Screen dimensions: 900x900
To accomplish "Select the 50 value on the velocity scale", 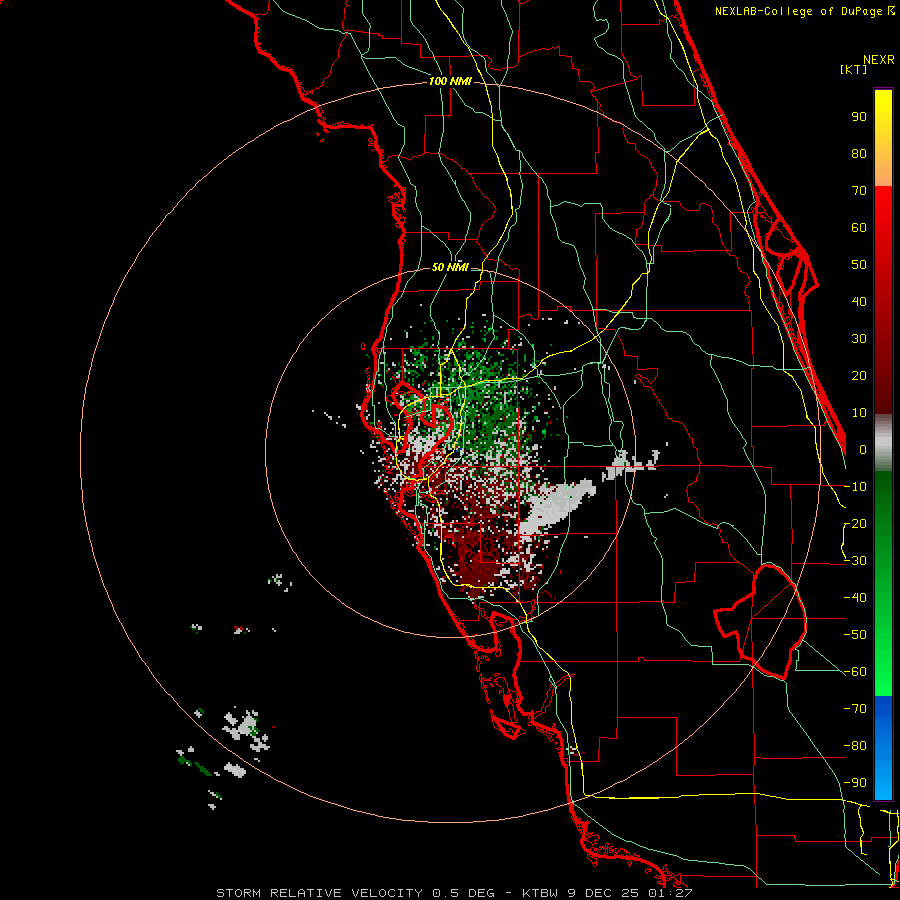I will (859, 265).
